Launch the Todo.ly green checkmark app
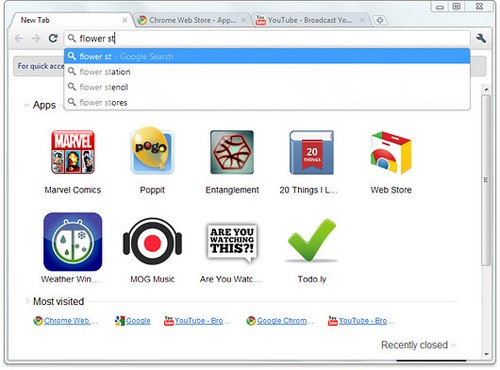The image size is (500, 370). [x=312, y=241]
